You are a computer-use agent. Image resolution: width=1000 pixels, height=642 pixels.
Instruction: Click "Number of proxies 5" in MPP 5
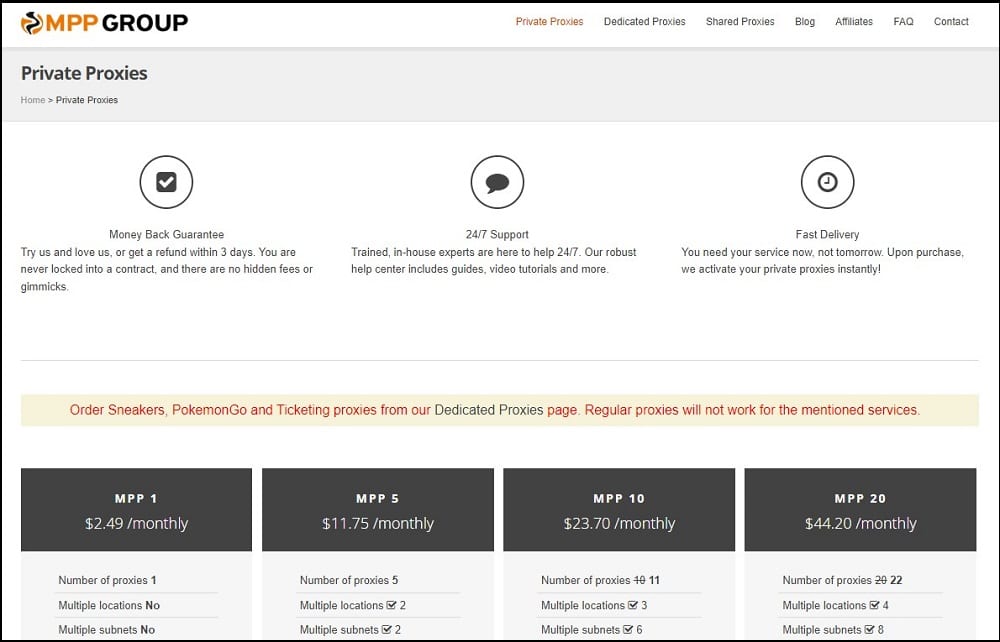(x=349, y=580)
